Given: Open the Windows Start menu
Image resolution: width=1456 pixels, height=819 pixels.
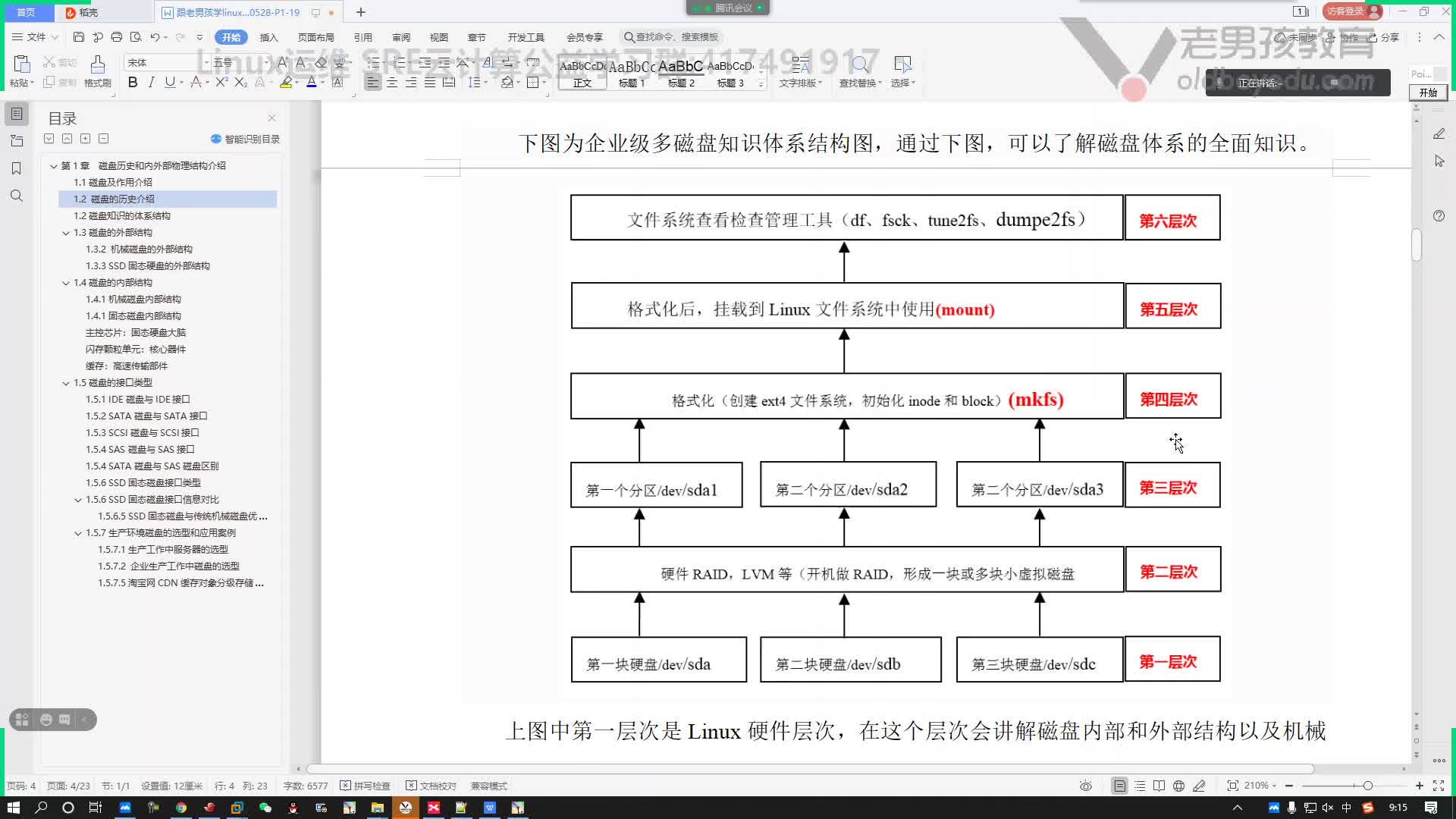Looking at the screenshot, I should click(x=13, y=808).
